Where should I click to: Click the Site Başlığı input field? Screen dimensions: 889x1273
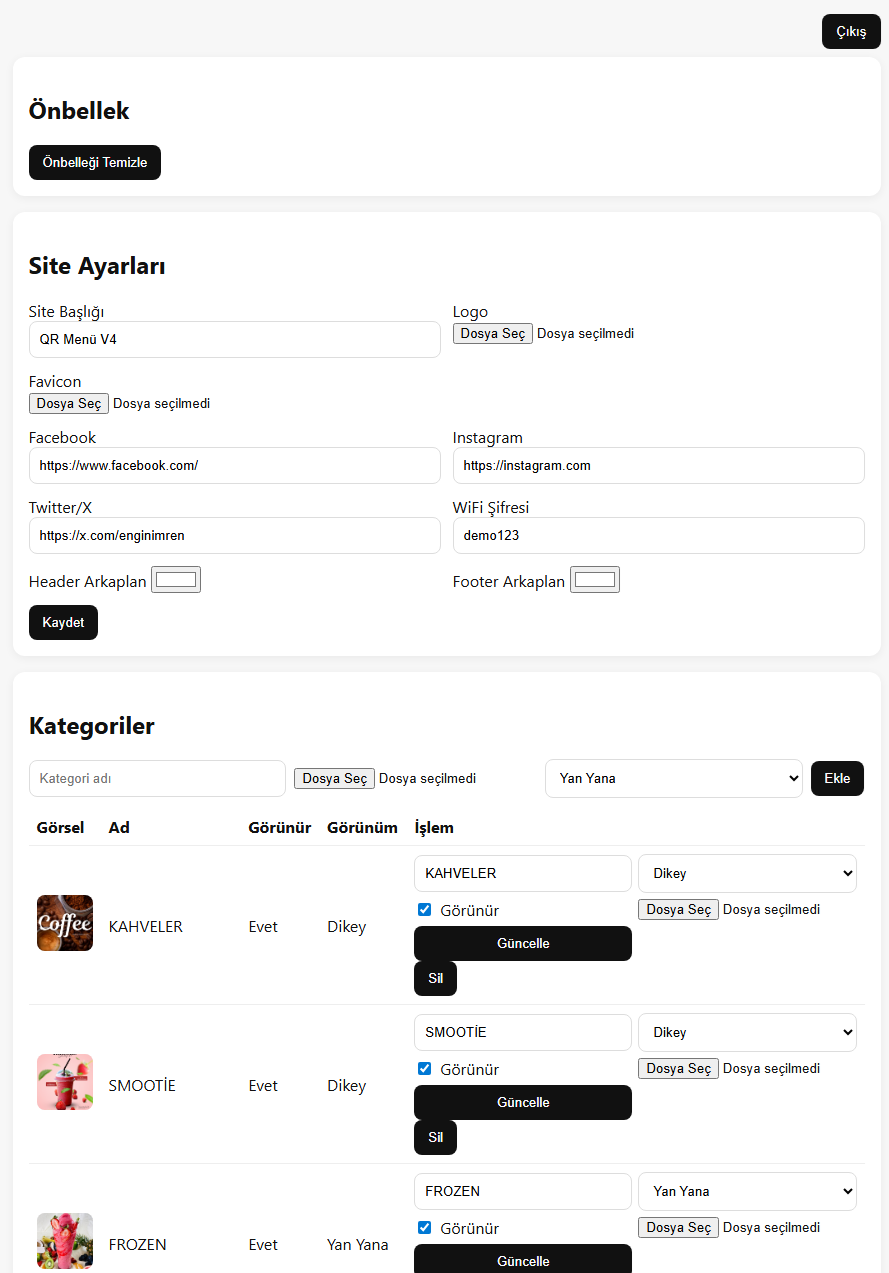[x=234, y=340]
